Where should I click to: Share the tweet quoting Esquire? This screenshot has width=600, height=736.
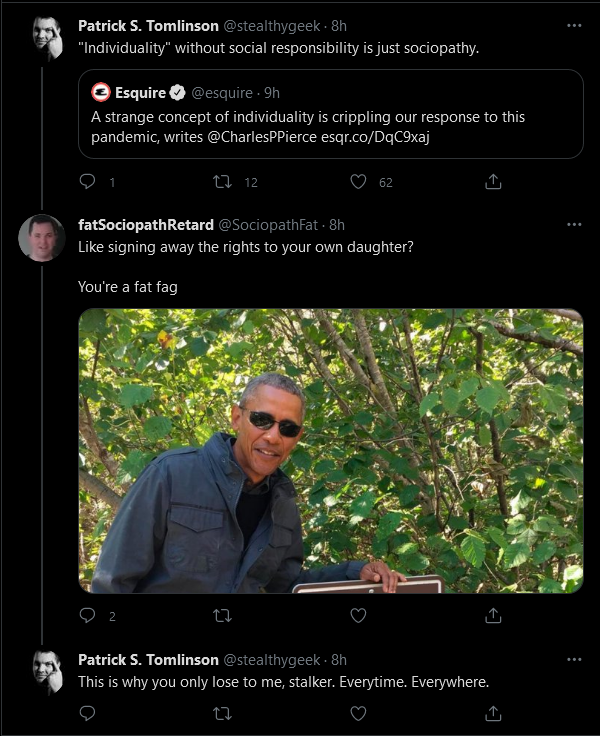pyautogui.click(x=493, y=182)
